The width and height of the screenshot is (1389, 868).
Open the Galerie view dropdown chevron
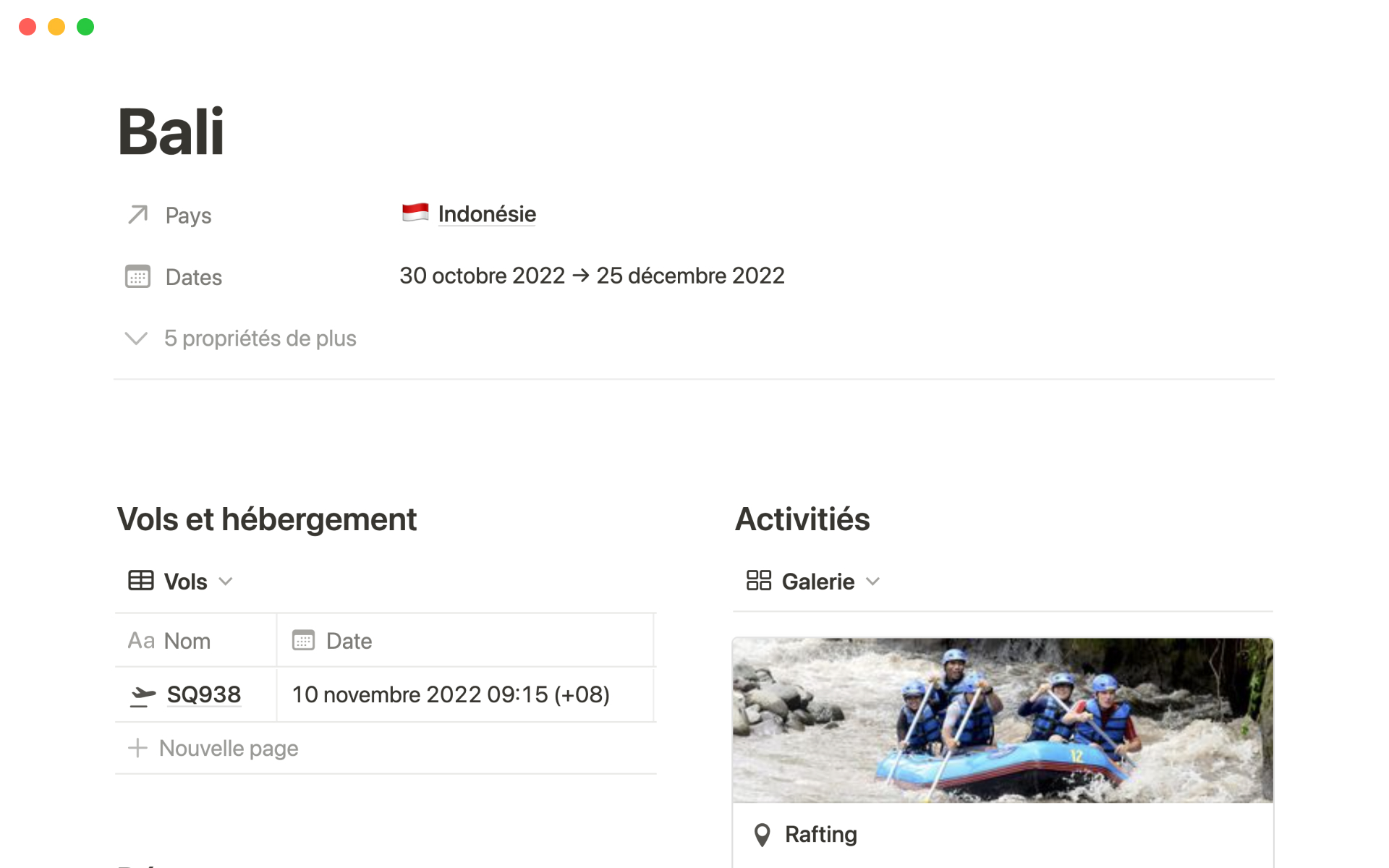[873, 582]
